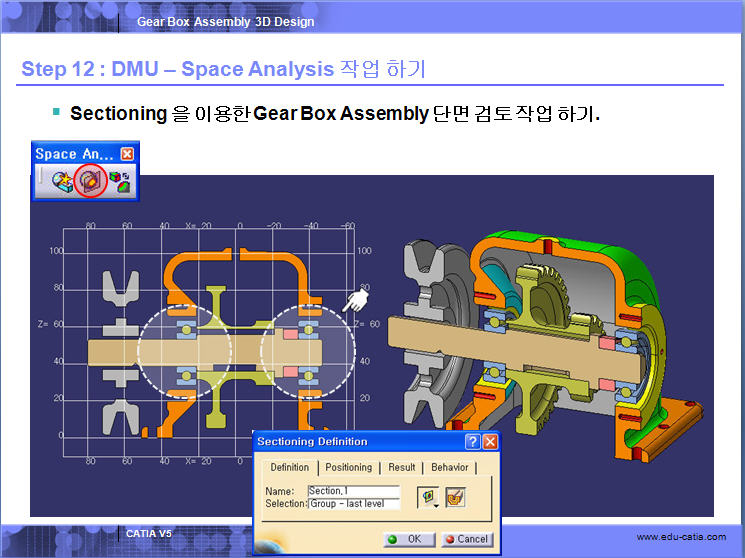
Task: Click the www.edu-catia.com link in footer
Action: (x=681, y=538)
